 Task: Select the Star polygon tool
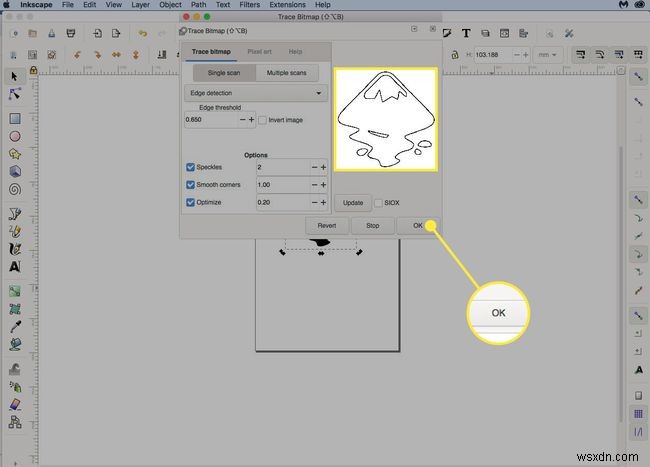tap(15, 154)
